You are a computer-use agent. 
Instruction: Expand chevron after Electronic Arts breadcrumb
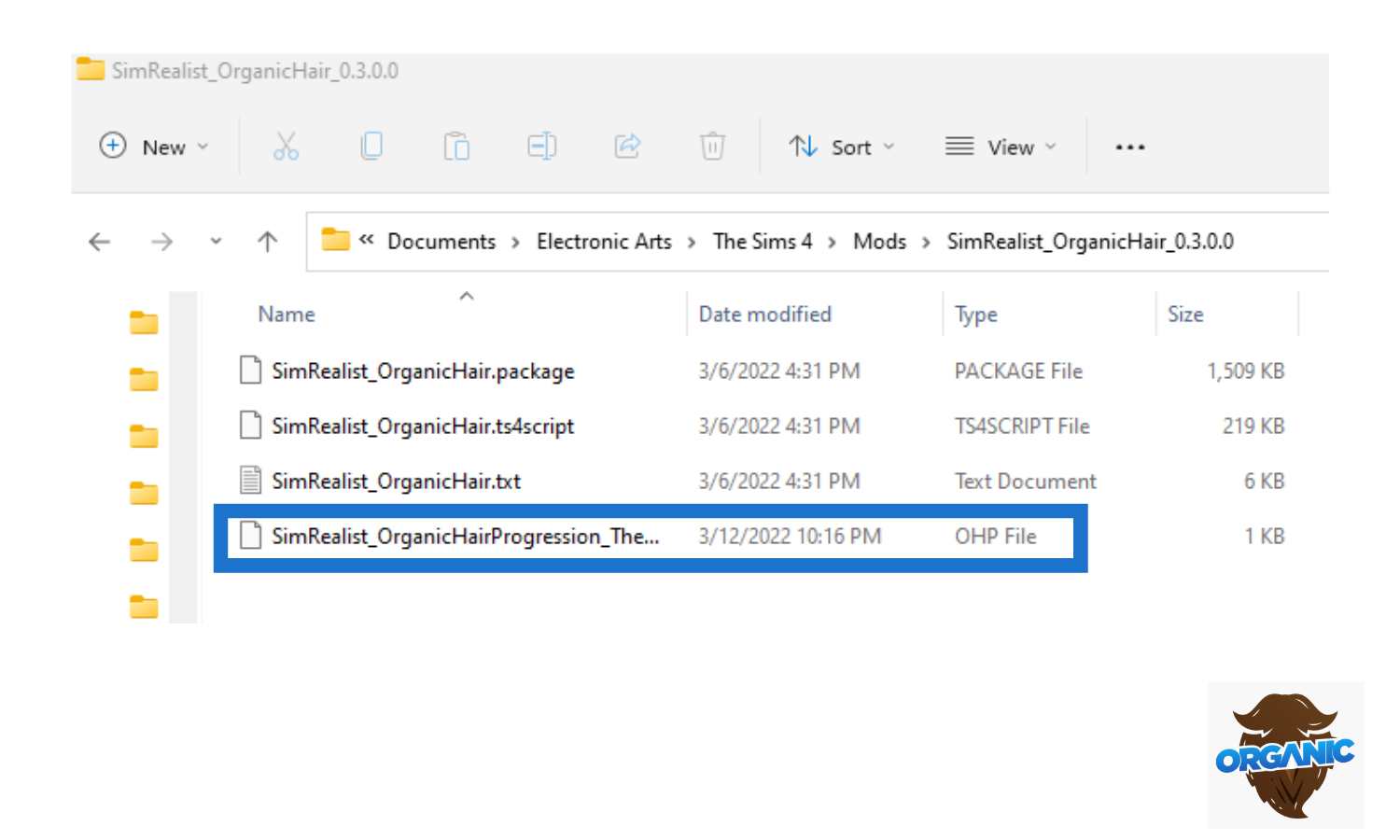coord(692,243)
